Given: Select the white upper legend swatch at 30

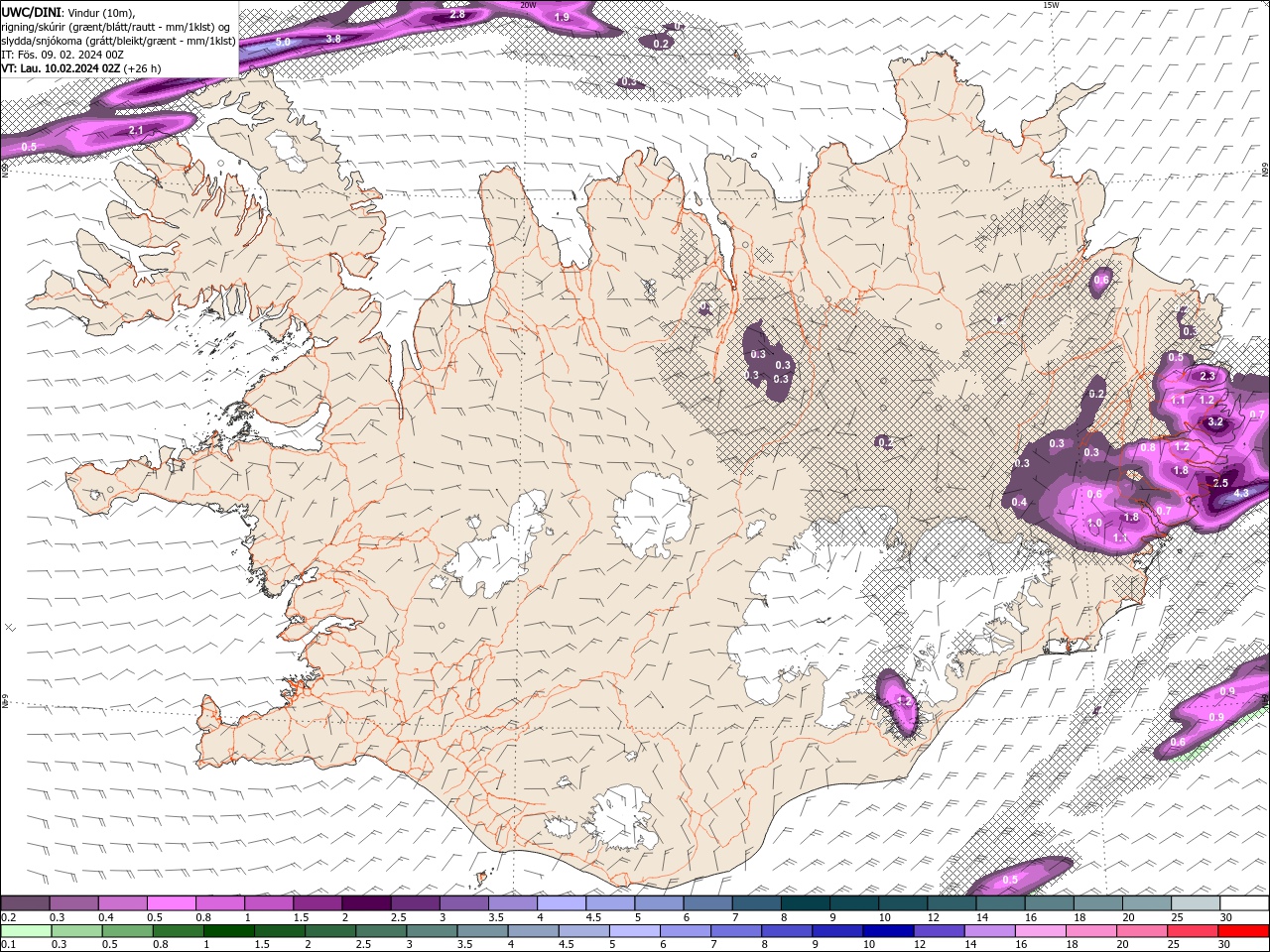Looking at the screenshot, I should click(1245, 903).
